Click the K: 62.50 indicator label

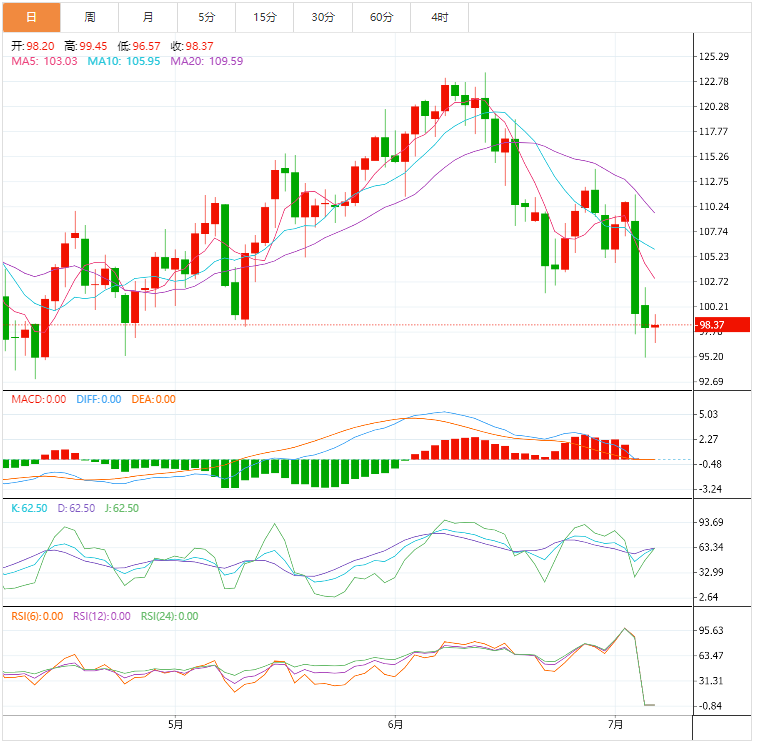coord(30,508)
